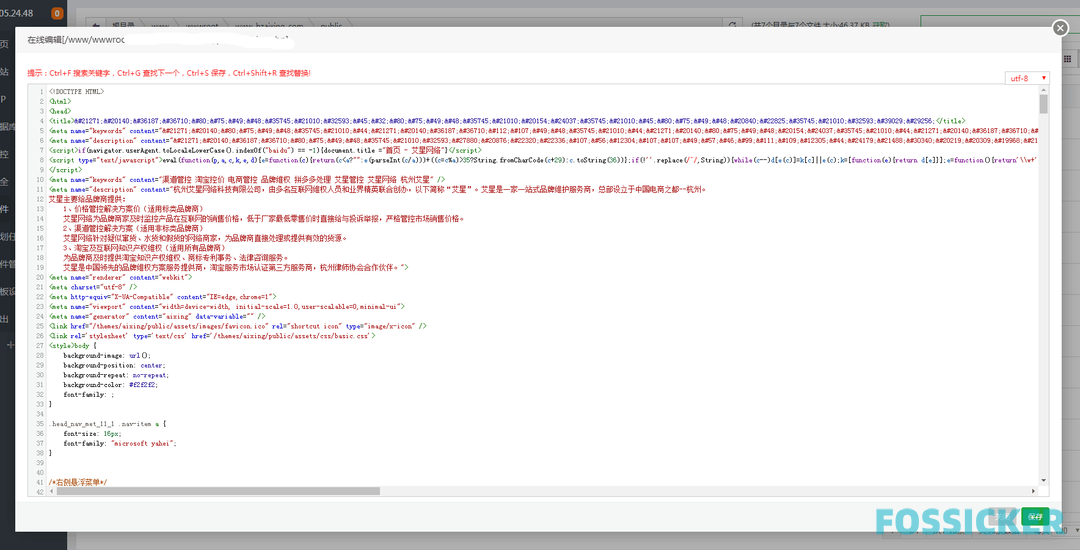This screenshot has height=550, width=1080.
Task: Click the description line 杭州艾星网络科技有限公司
Action: pos(377,189)
